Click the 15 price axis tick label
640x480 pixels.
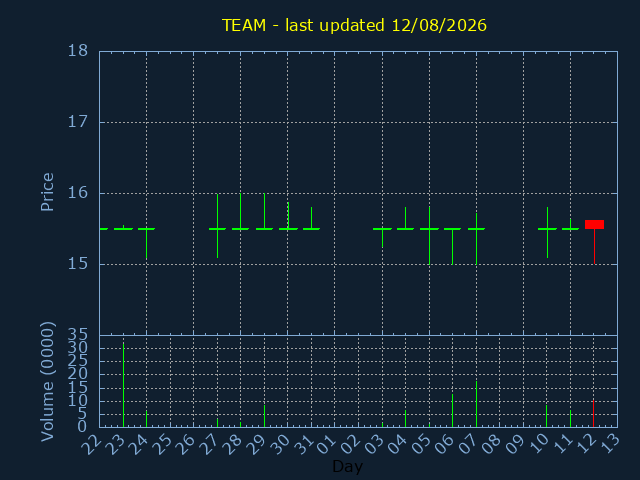pyautogui.click(x=78, y=264)
